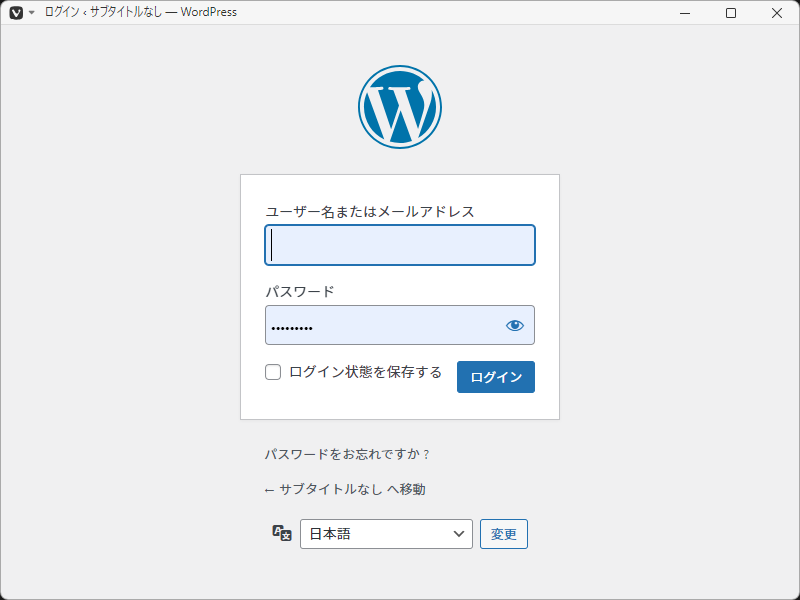Screen dimensions: 800x600
Task: Open the 日本語 language dropdown
Action: tap(386, 534)
